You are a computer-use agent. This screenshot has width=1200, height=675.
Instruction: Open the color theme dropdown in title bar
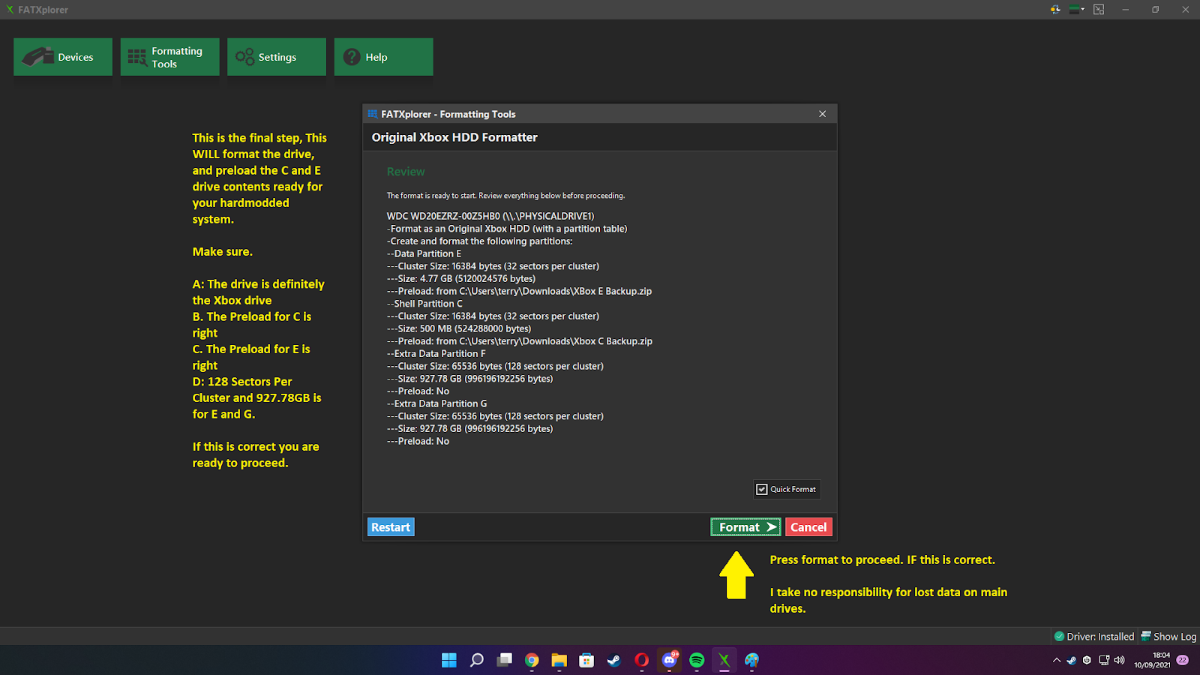coord(1079,9)
